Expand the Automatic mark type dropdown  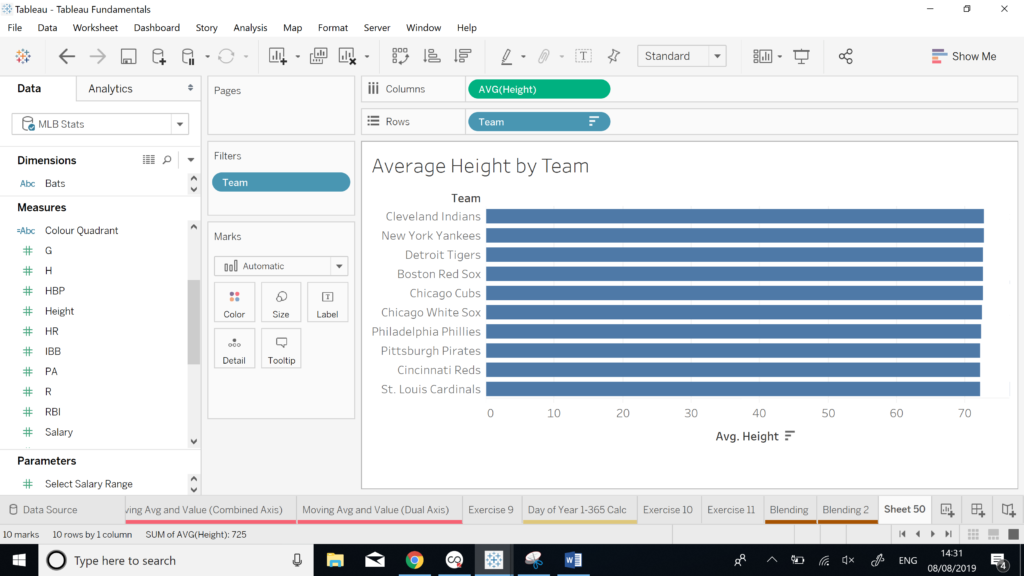(x=340, y=266)
